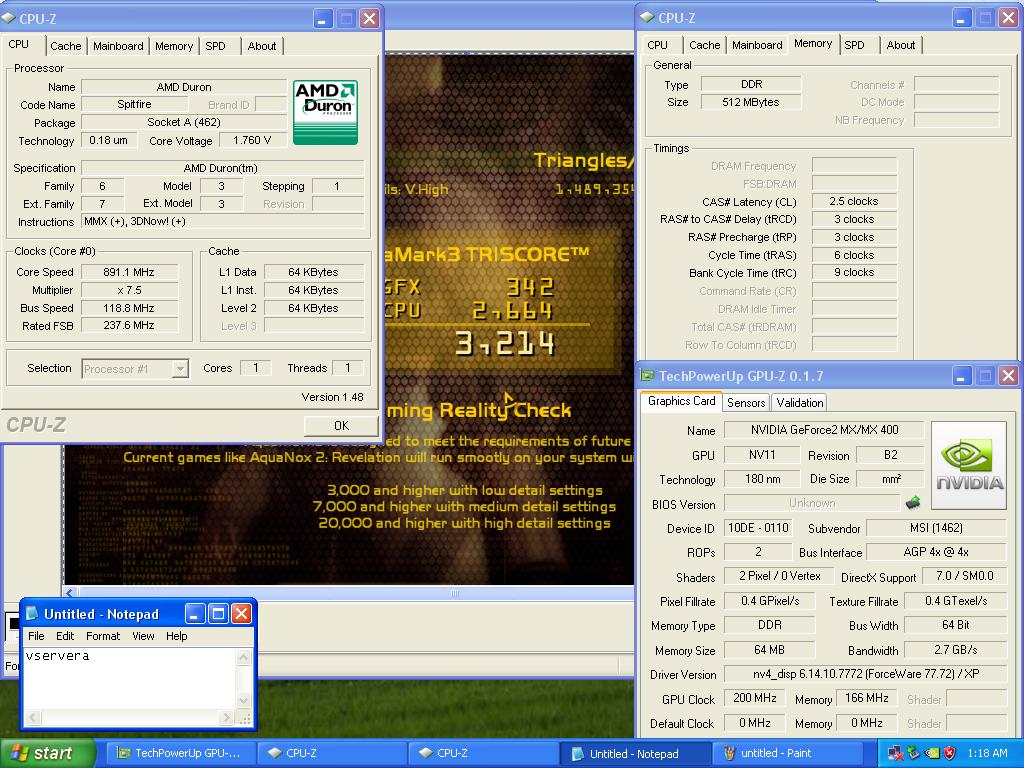Viewport: 1024px width, 768px height.
Task: Activate untitled - Paint taskbar button
Action: (x=786, y=753)
